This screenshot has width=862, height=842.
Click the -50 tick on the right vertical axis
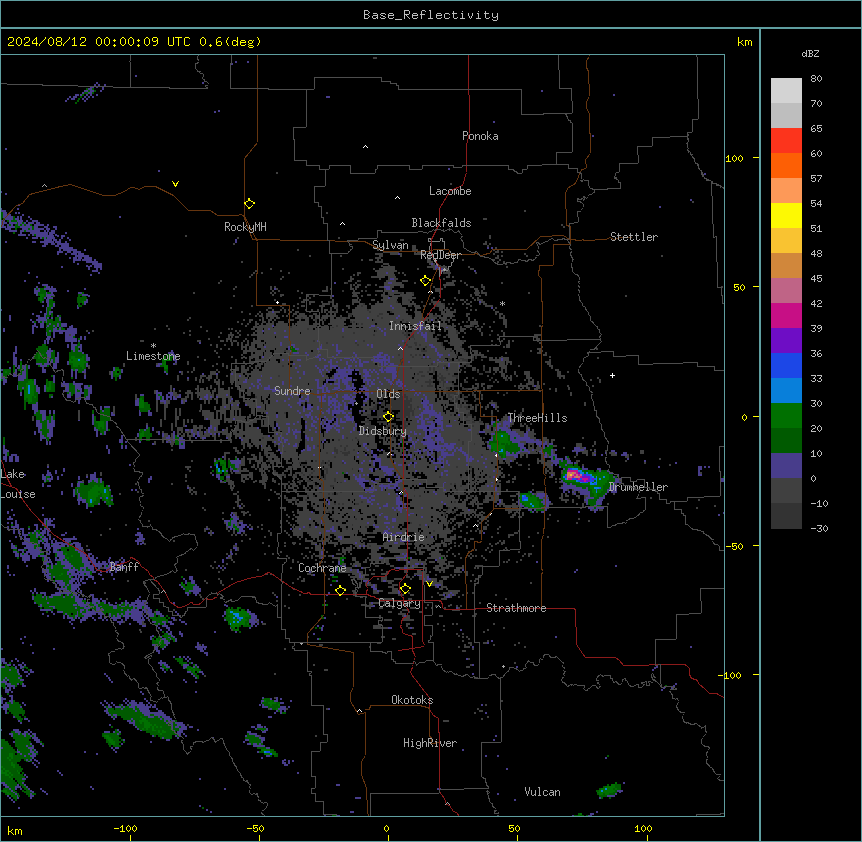tap(734, 546)
